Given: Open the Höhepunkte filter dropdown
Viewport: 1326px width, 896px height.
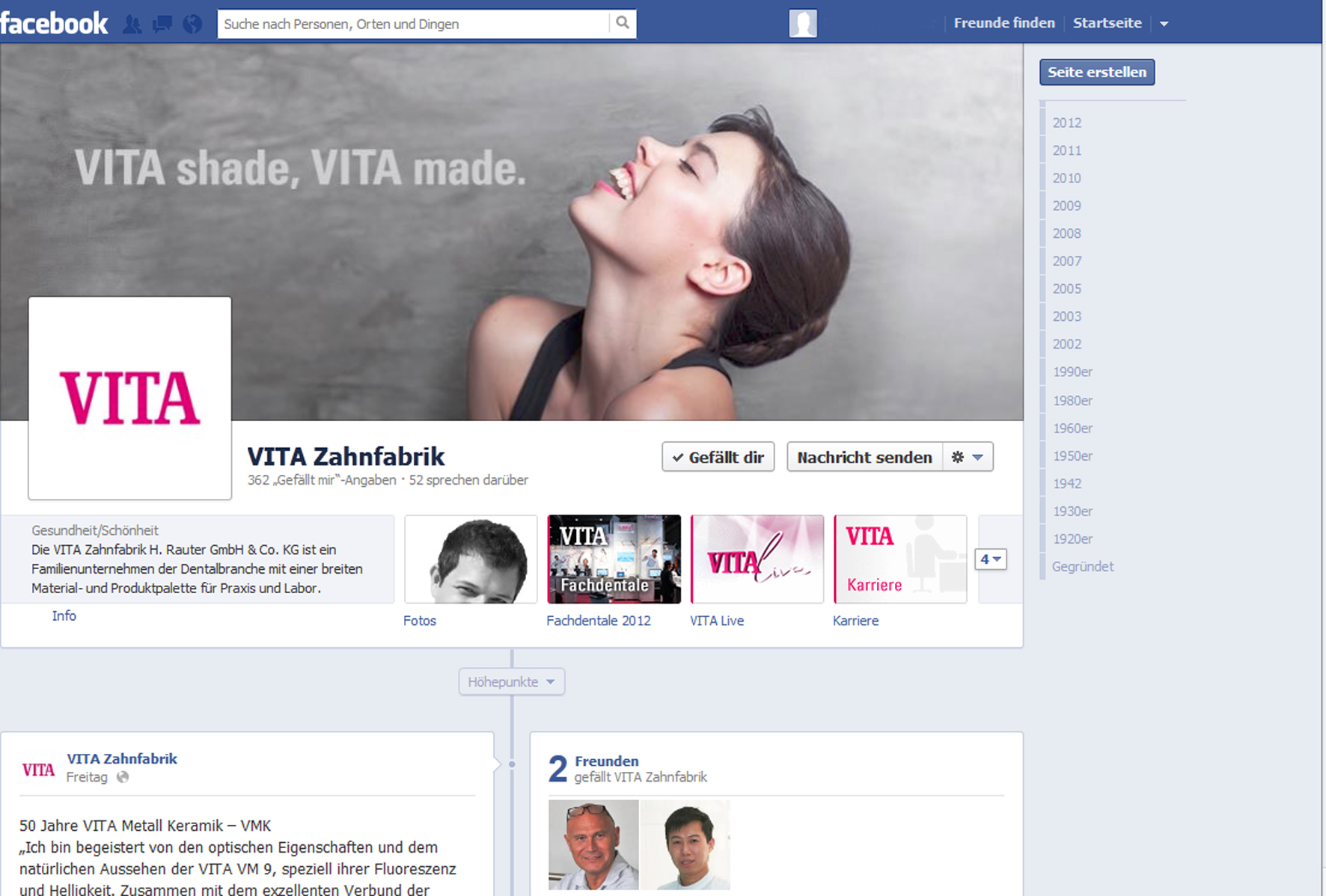Looking at the screenshot, I should [512, 682].
